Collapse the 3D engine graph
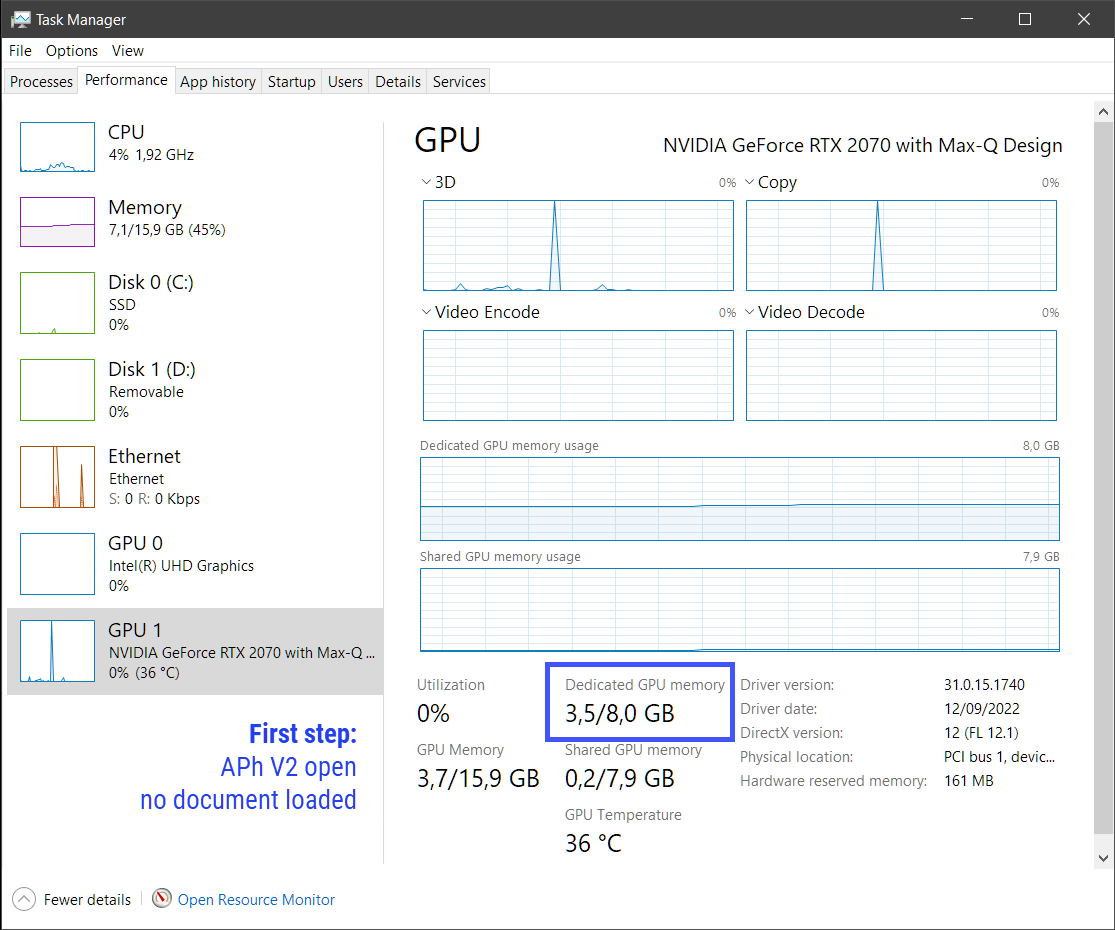This screenshot has width=1115, height=930. [x=426, y=182]
